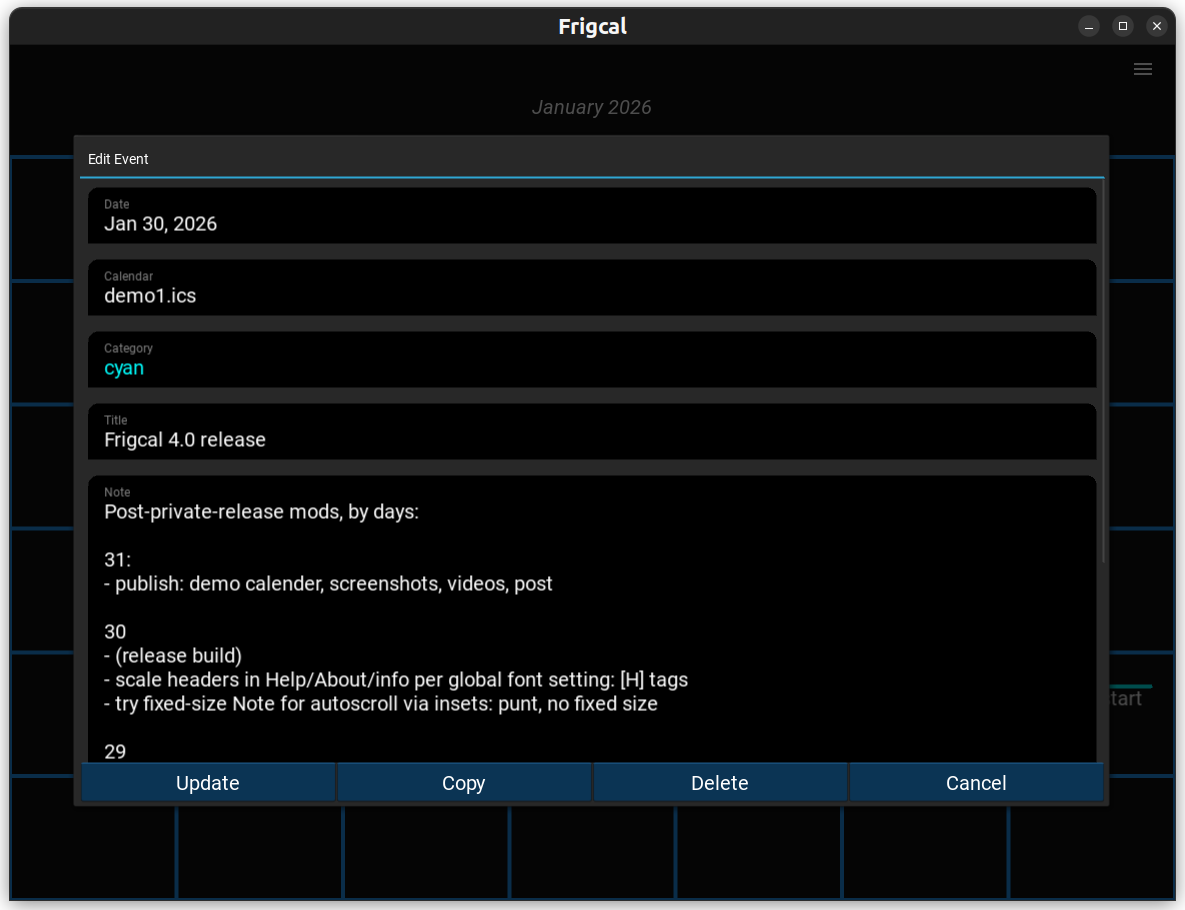Click the Copy button
The height and width of the screenshot is (910, 1185).
[464, 783]
